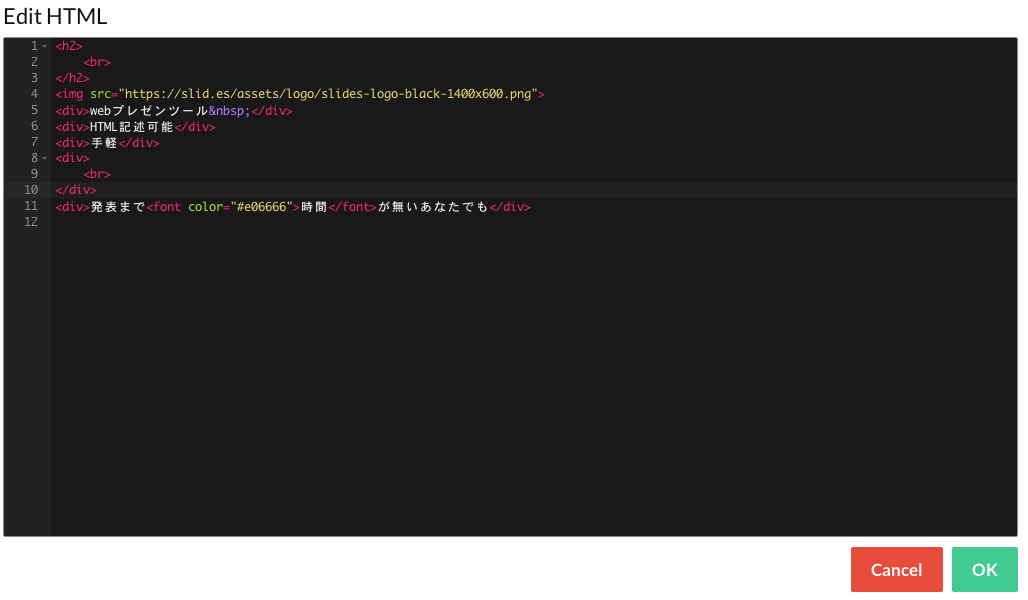Click the text 手軽 on line 7

pos(104,143)
